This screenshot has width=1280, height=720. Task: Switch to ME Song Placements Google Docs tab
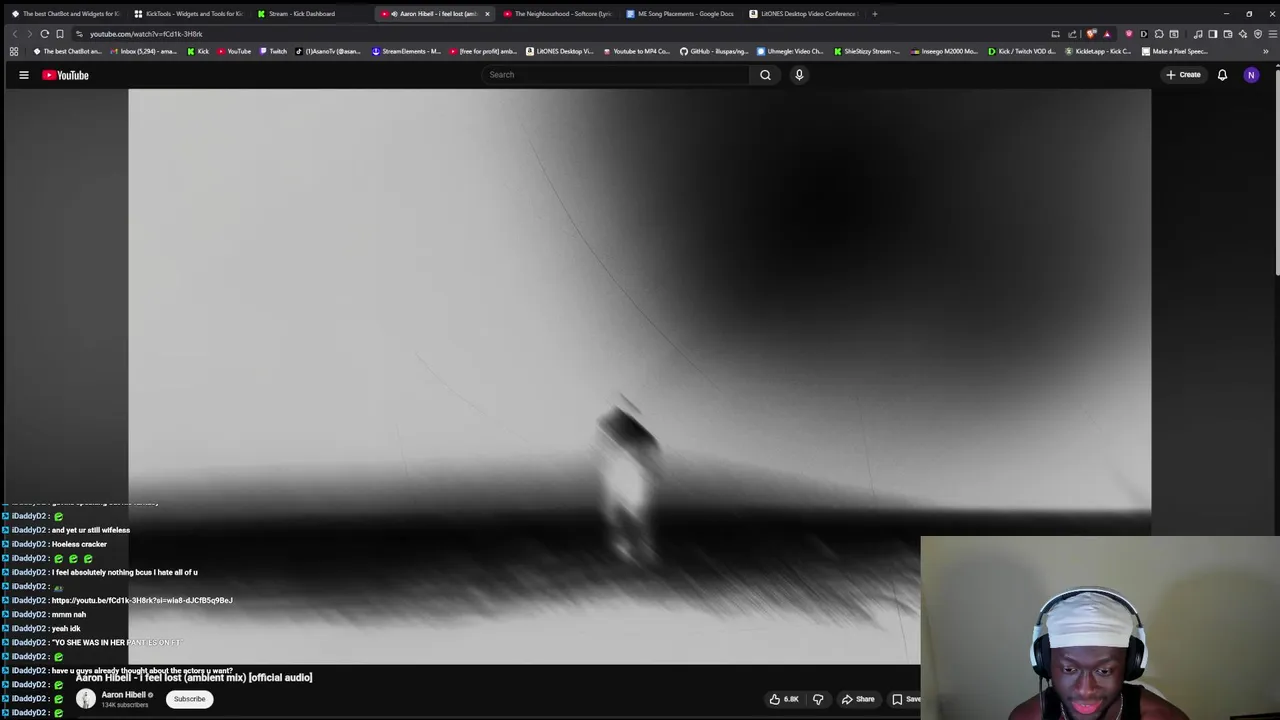pos(680,14)
